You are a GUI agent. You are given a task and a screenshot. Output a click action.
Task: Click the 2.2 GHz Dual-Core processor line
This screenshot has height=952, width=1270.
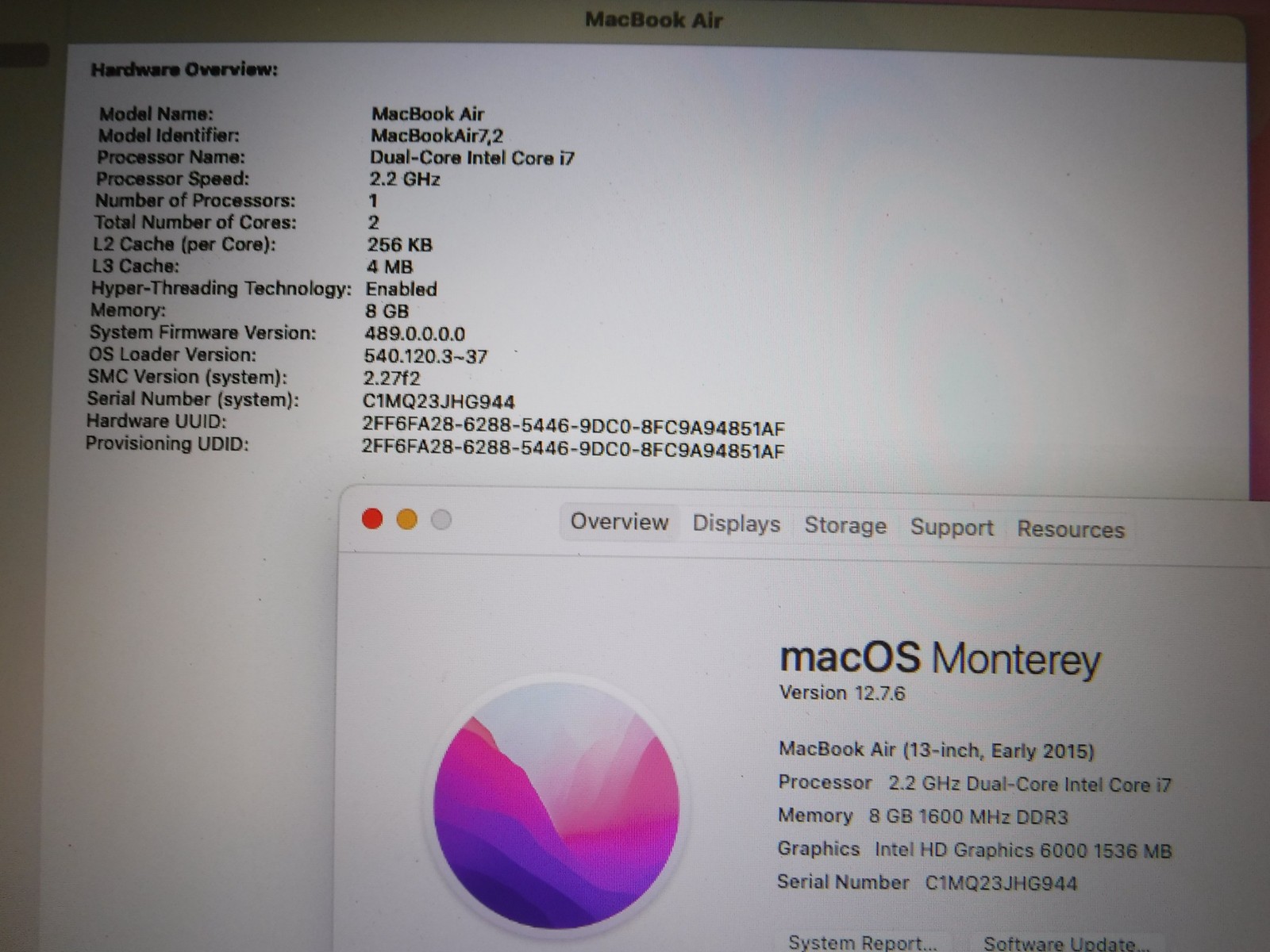975,784
